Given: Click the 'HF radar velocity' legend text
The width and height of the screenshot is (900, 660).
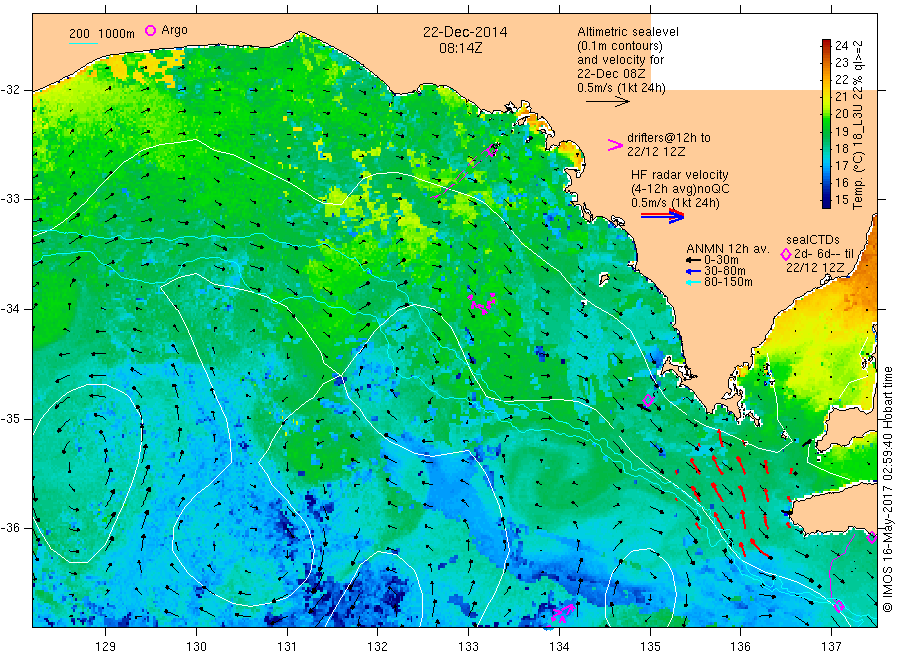Looking at the screenshot, I should click(x=680, y=175).
